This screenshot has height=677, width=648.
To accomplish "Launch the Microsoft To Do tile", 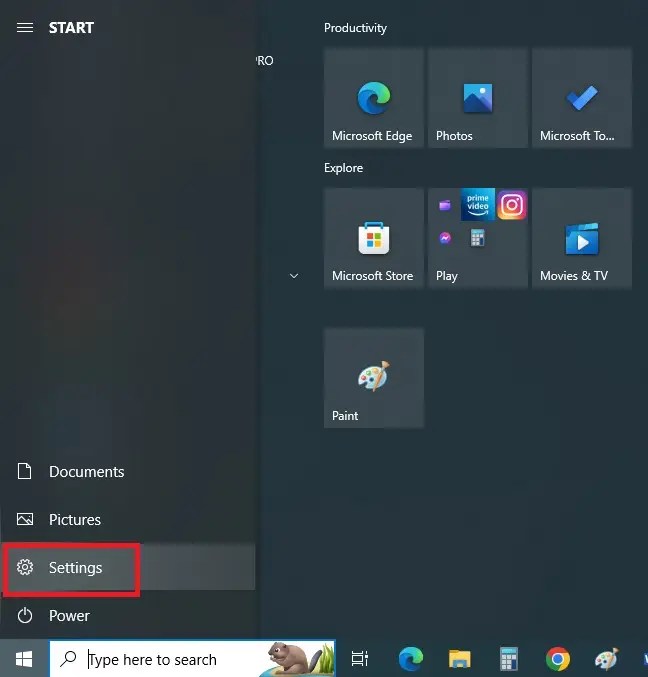I will pyautogui.click(x=582, y=98).
